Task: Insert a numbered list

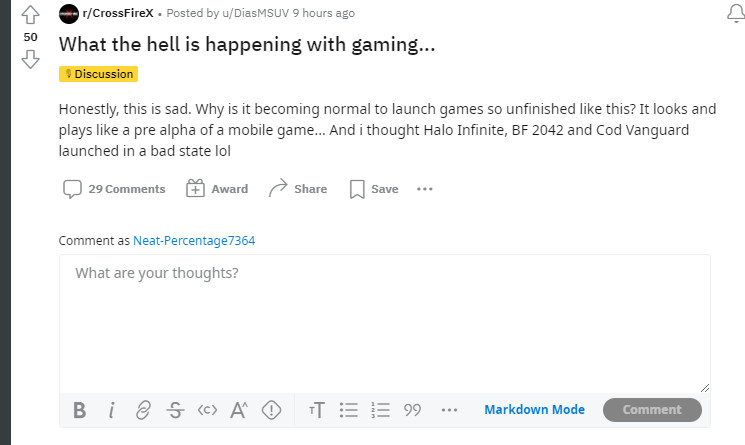Action: 380,410
